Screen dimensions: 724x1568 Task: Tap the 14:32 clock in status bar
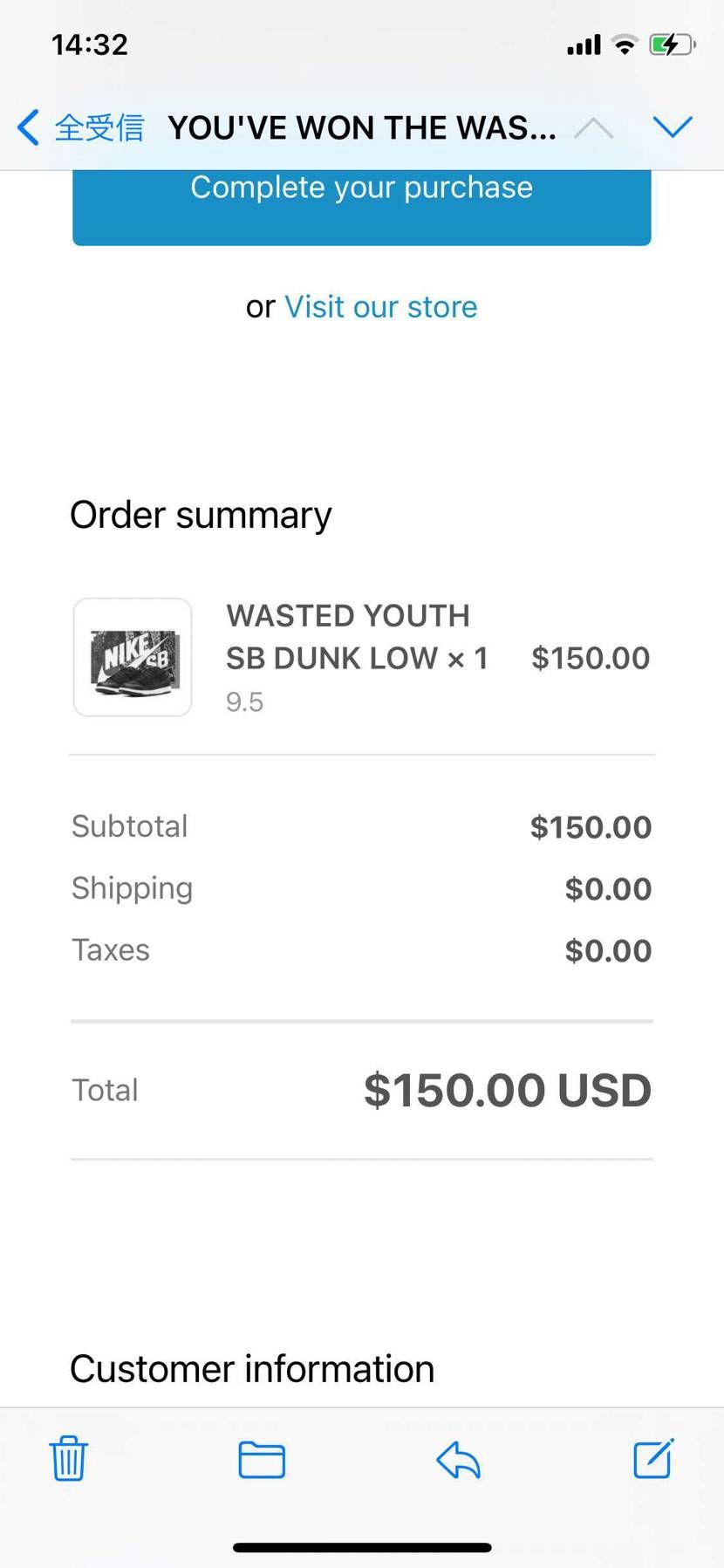[90, 45]
